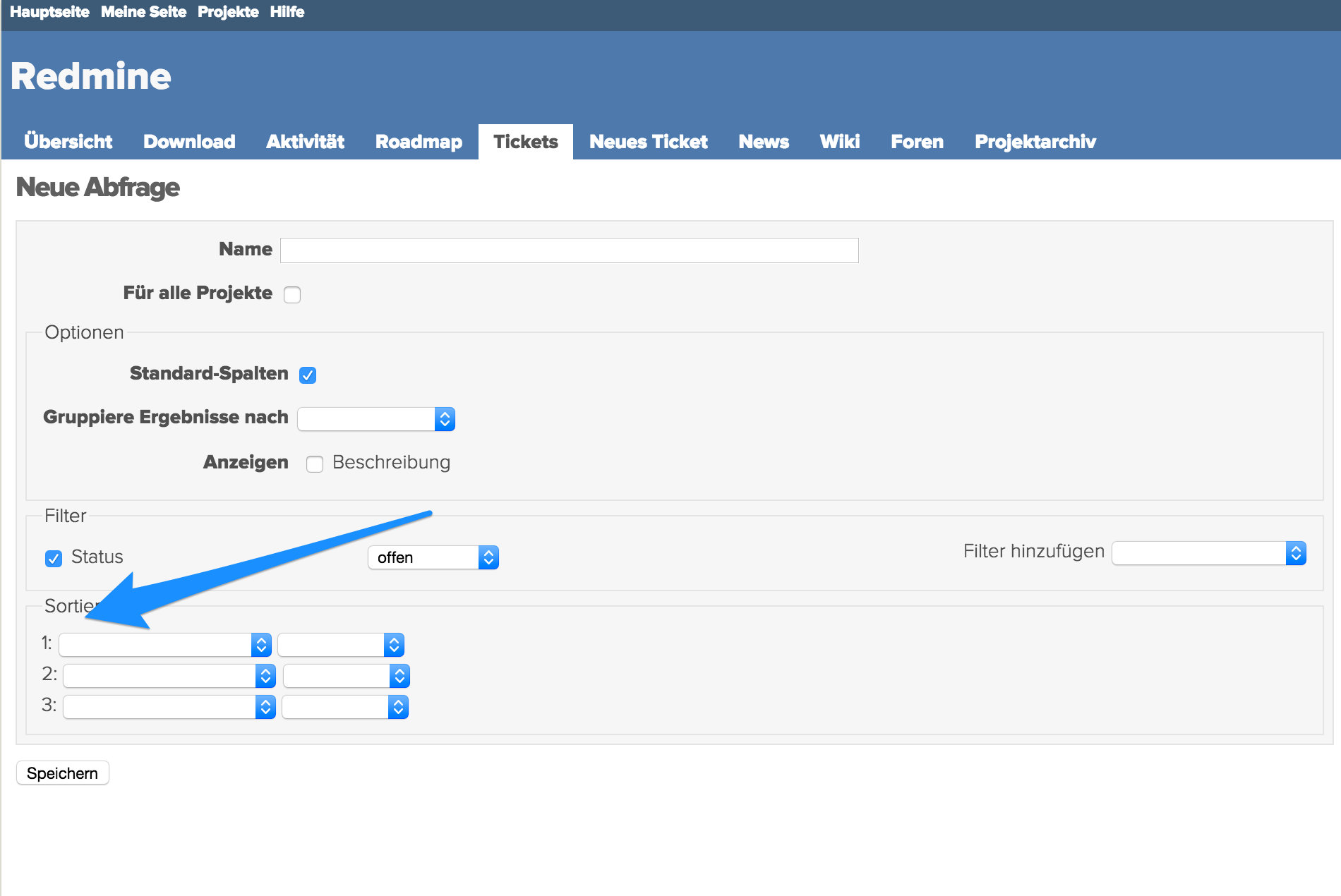The width and height of the screenshot is (1341, 896).
Task: Open the Gruppiere Ergebnisse nach dropdown
Action: [376, 419]
